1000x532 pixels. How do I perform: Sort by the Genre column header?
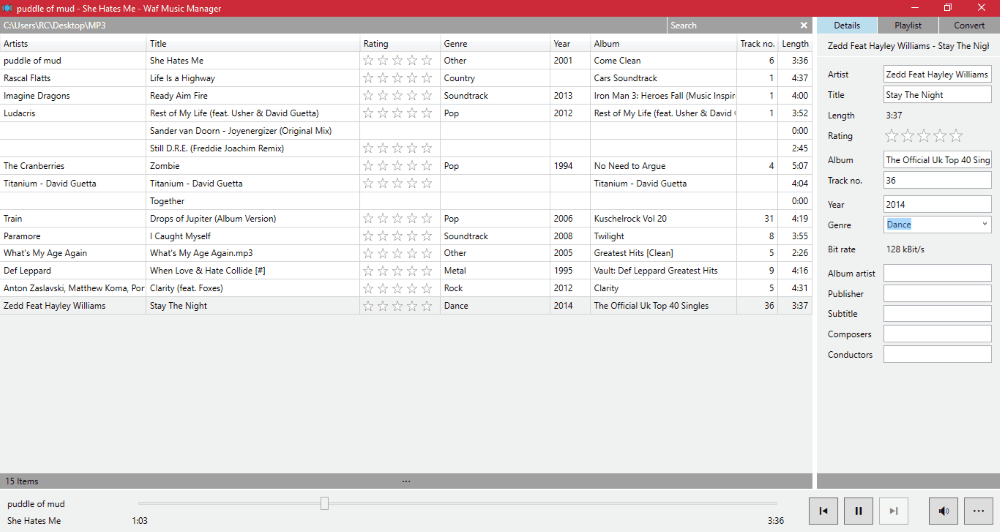(x=495, y=43)
